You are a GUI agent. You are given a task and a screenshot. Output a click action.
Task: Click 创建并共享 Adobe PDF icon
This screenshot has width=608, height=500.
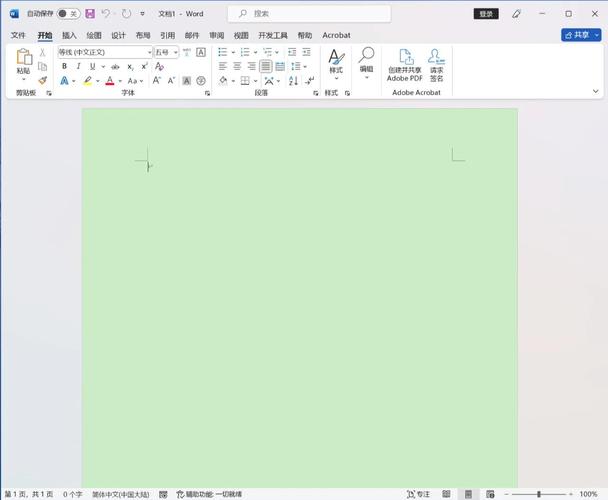point(405,65)
